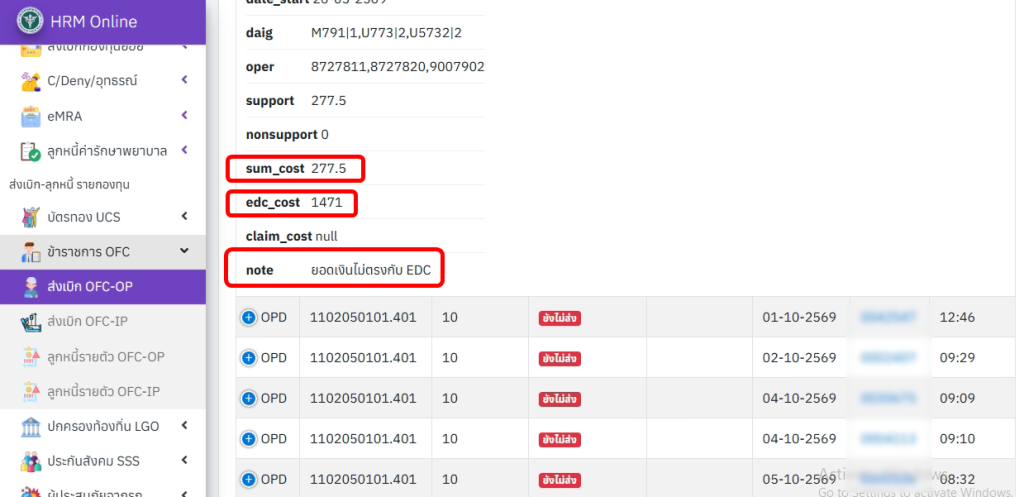Image resolution: width=1024 pixels, height=497 pixels.
Task: Expand row details for 02-10-2569 09:29
Action: pos(248,358)
